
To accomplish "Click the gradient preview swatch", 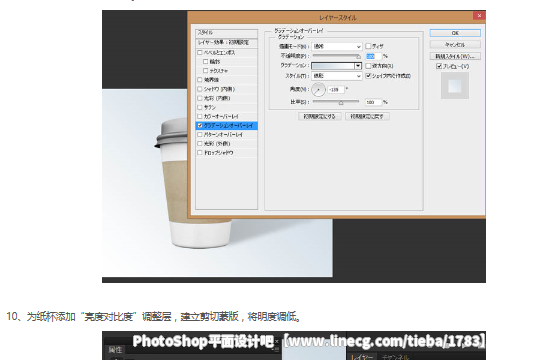I will [x=333, y=66].
